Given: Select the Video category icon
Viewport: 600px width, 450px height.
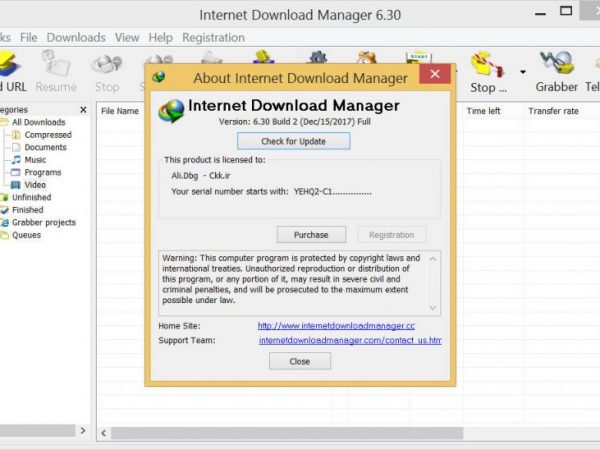Looking at the screenshot, I should click(x=16, y=185).
